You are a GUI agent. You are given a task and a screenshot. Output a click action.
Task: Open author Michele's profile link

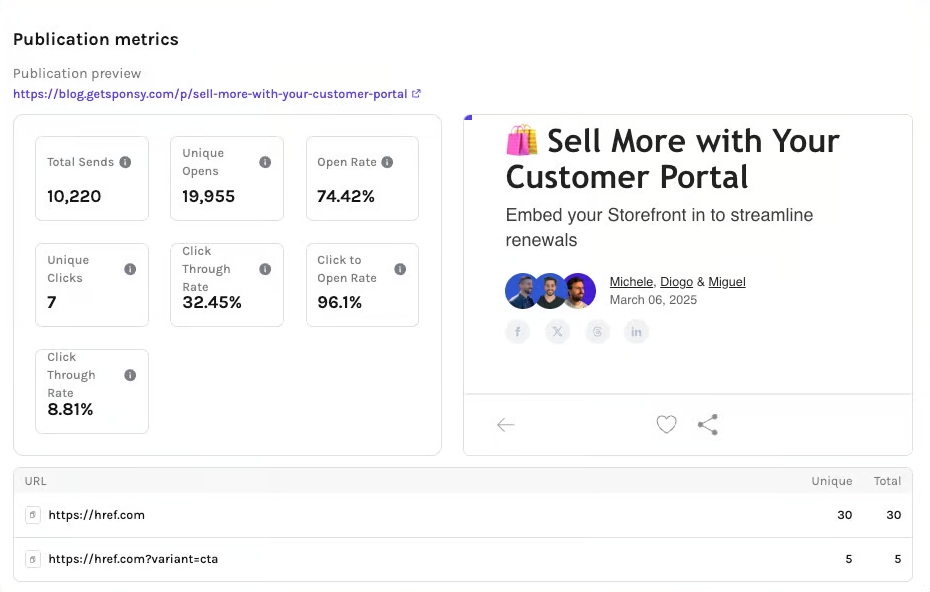pyautogui.click(x=632, y=282)
